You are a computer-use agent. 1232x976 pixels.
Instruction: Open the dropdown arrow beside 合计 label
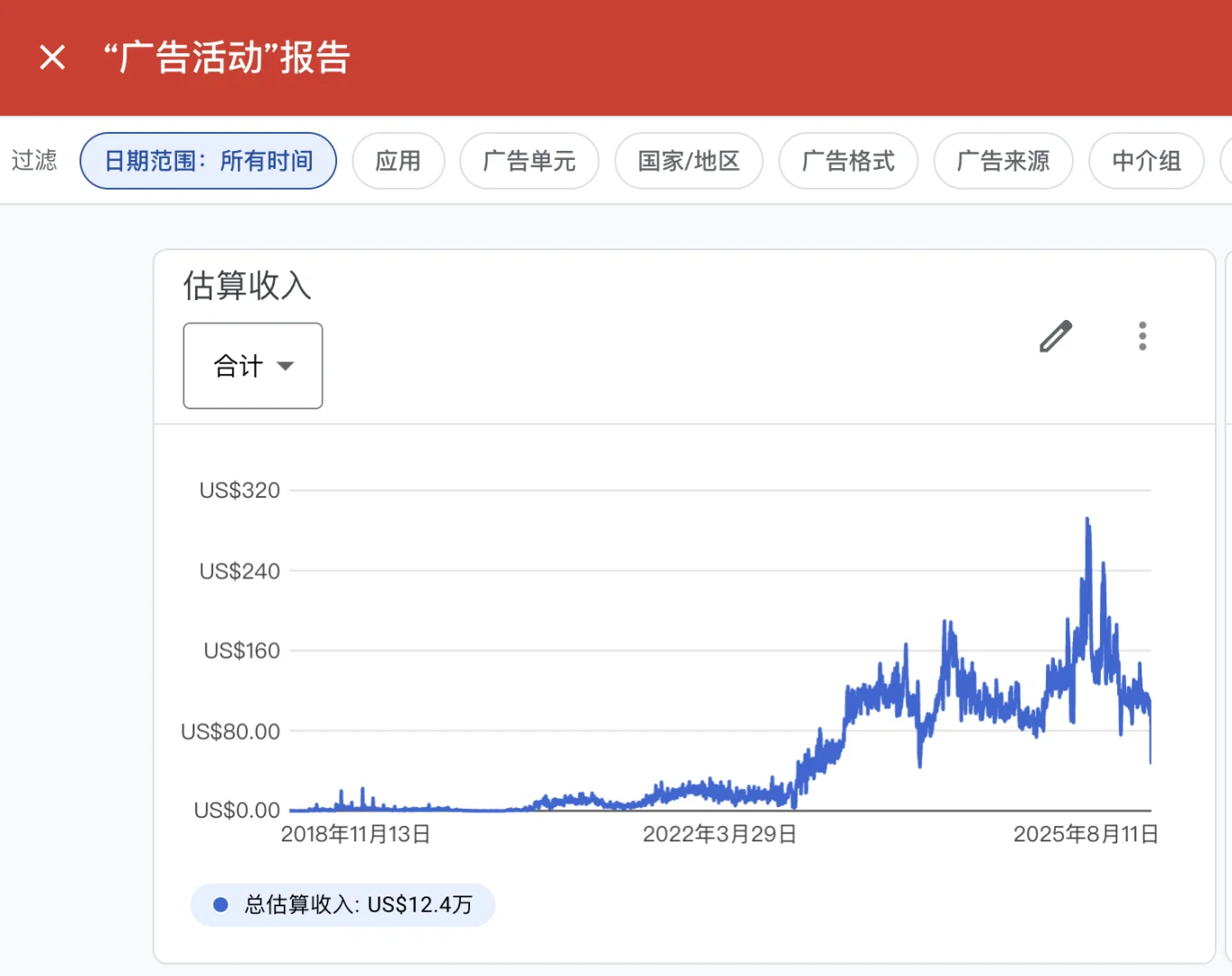pos(286,367)
